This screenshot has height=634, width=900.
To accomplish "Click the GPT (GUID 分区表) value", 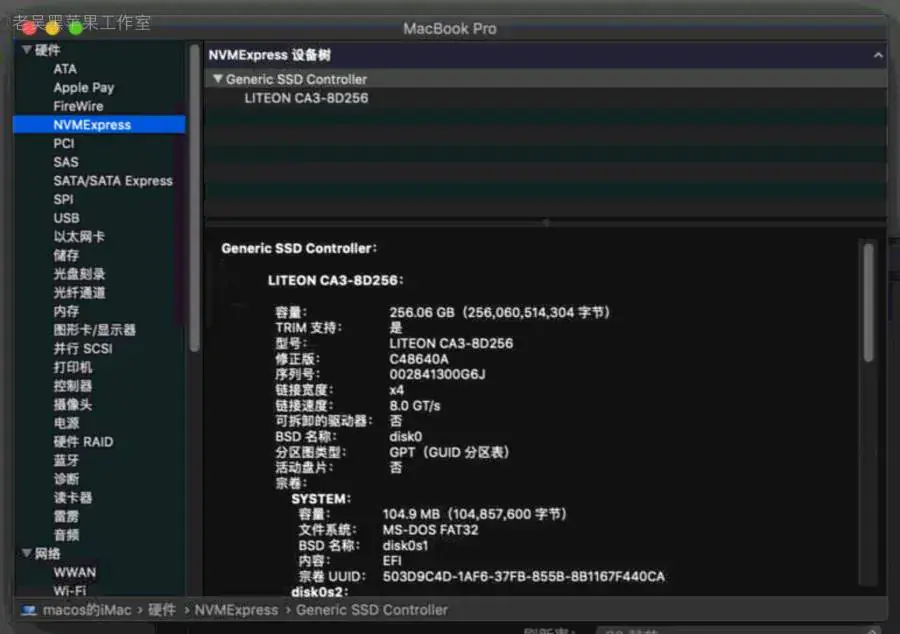I will [449, 452].
